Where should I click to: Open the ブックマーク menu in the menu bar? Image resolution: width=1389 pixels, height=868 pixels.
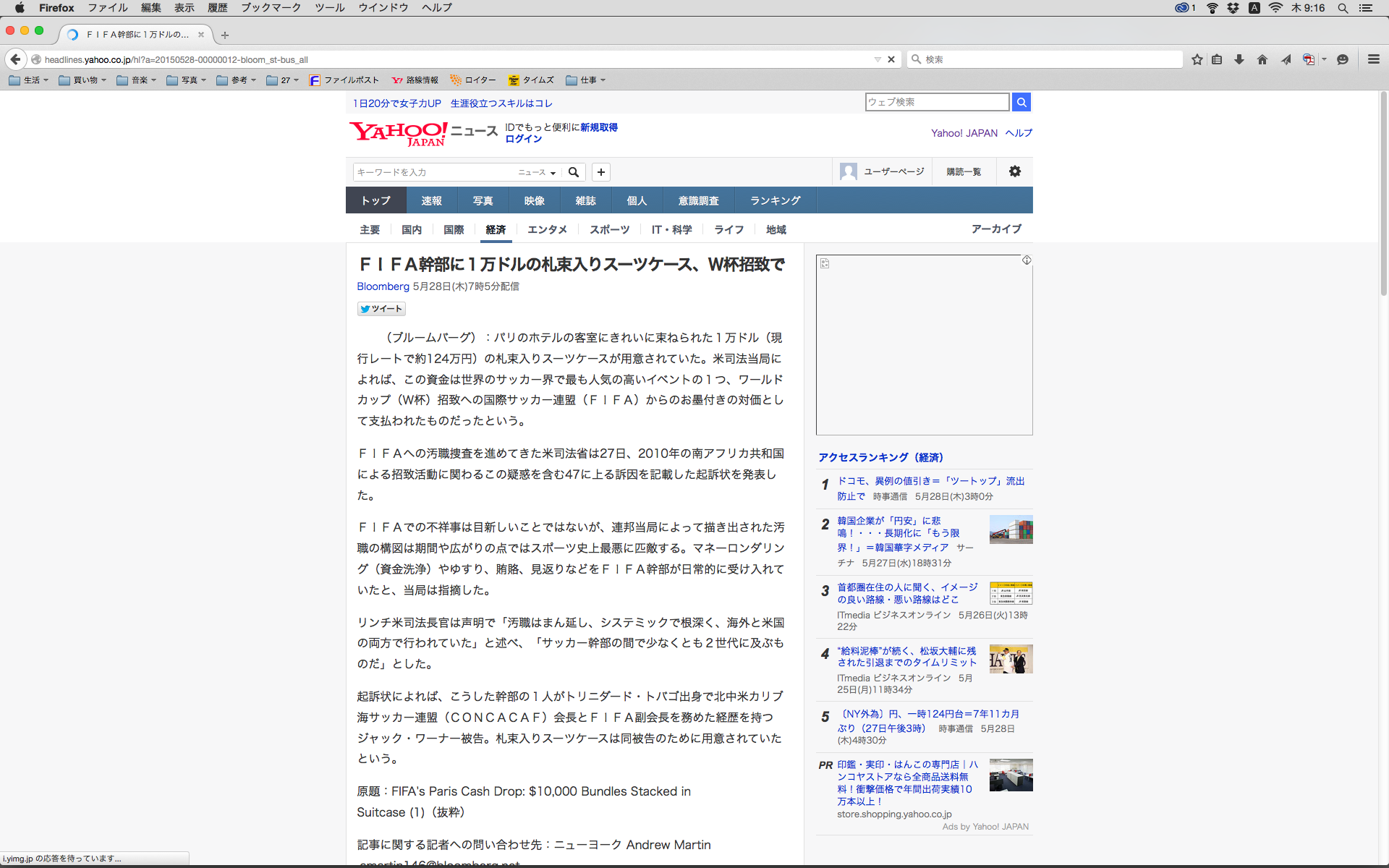[x=271, y=8]
